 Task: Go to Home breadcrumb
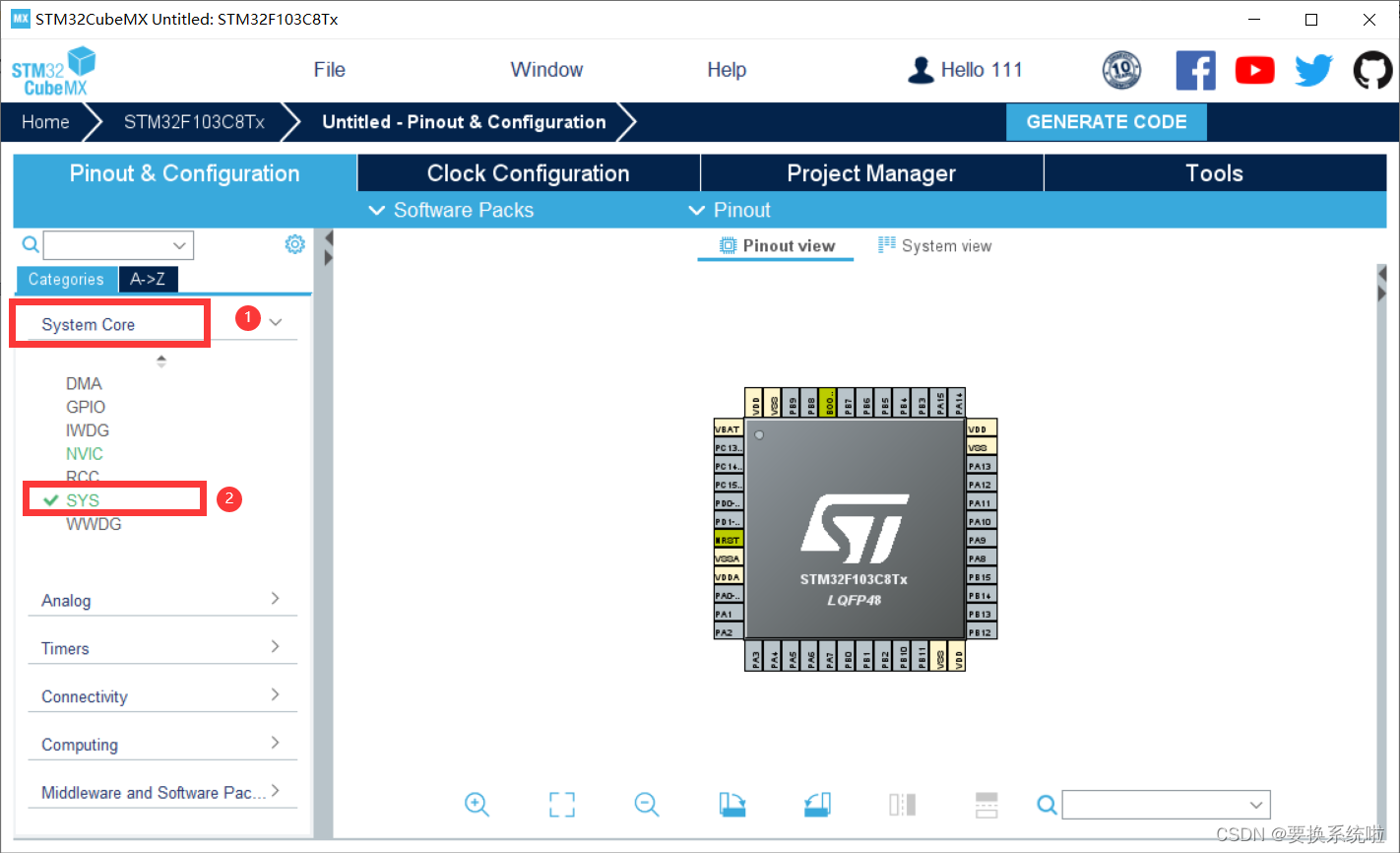[45, 122]
